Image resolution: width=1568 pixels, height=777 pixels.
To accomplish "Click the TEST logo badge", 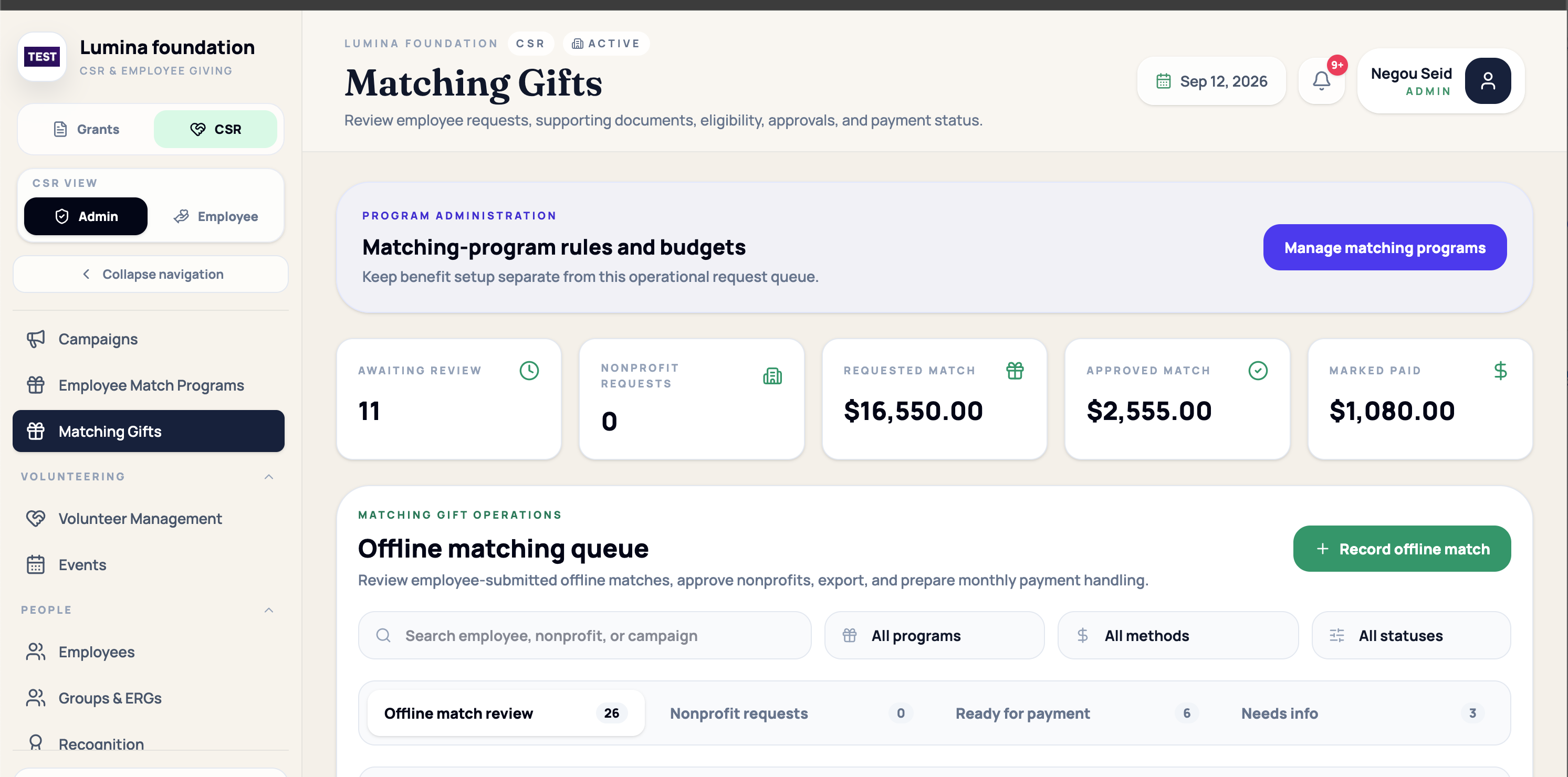I will coord(42,57).
